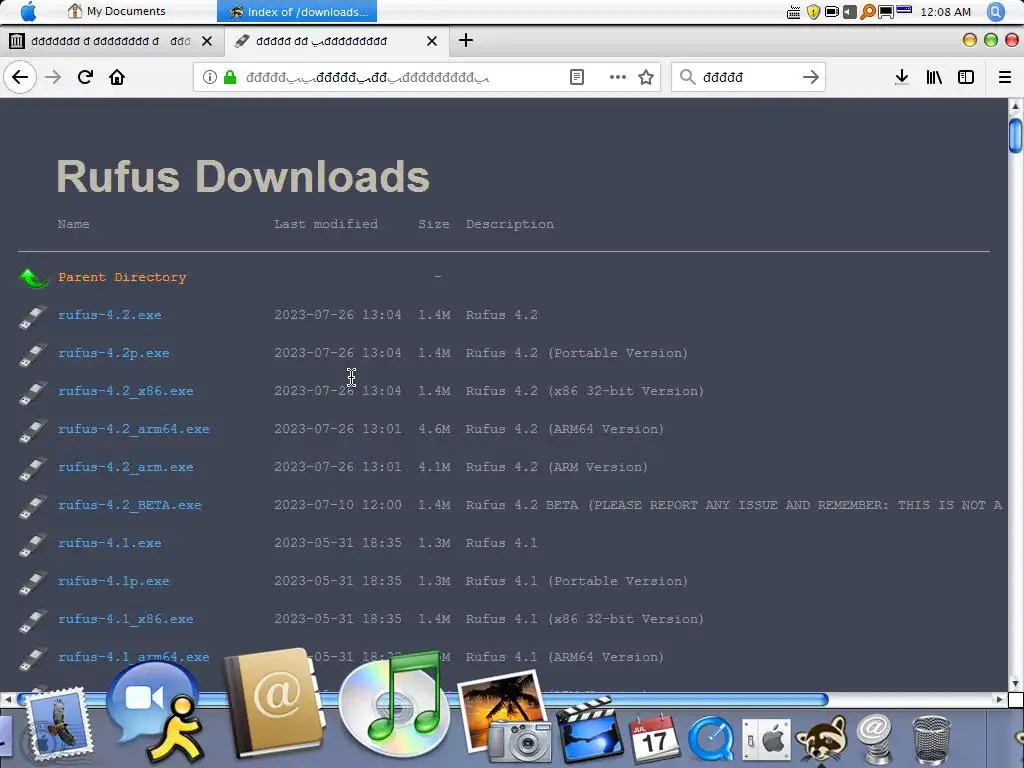Reload the current page
The height and width of the screenshot is (768, 1024).
click(85, 77)
